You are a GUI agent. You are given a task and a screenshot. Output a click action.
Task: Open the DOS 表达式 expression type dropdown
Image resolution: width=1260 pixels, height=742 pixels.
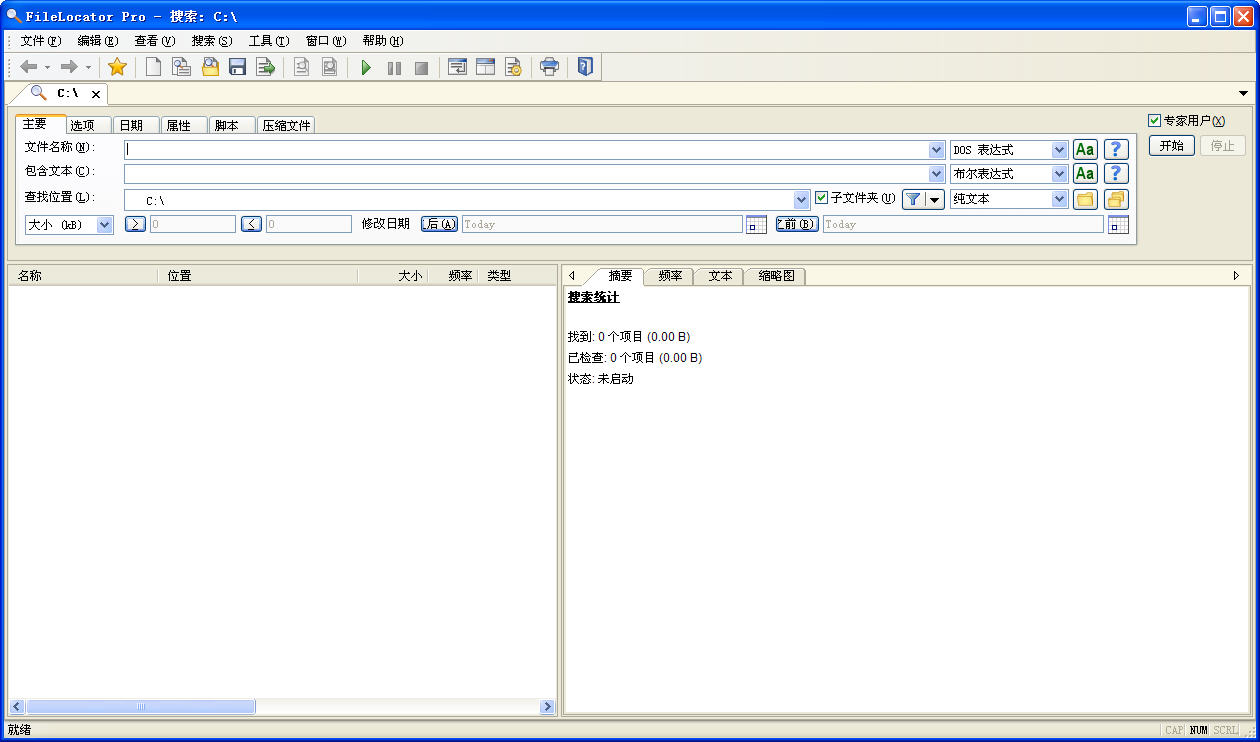pos(1060,150)
